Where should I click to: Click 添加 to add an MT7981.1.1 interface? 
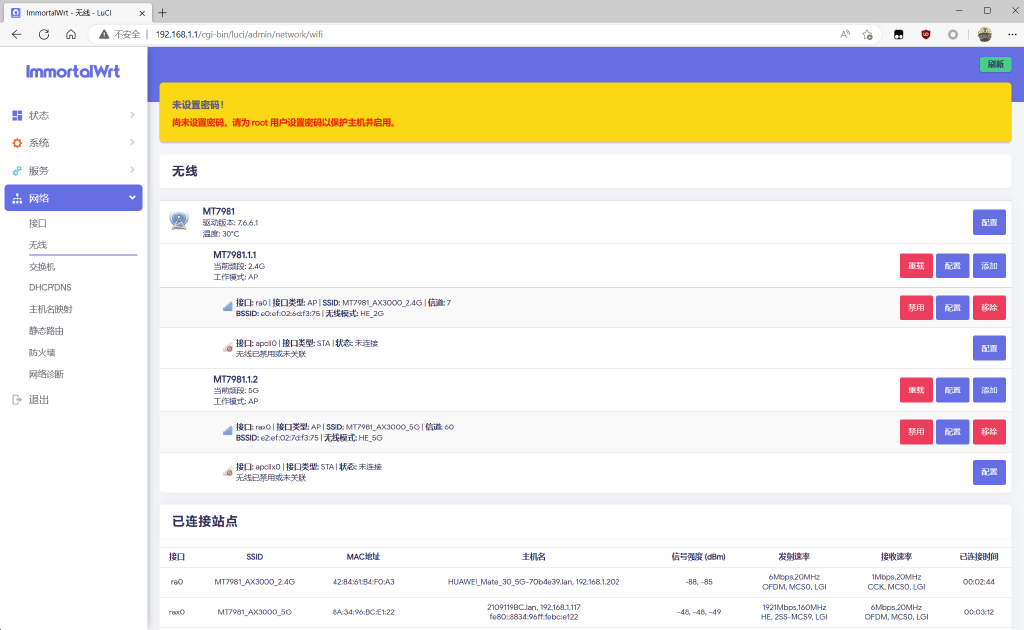(988, 265)
